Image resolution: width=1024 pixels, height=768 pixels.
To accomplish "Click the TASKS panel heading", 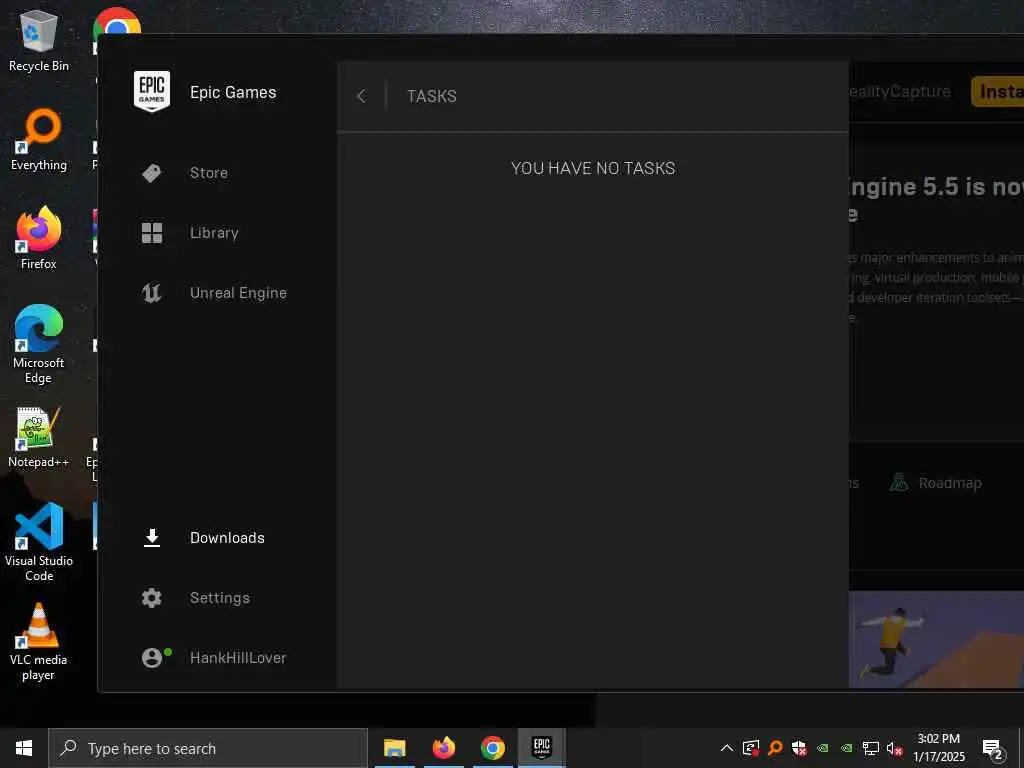I will tap(432, 96).
